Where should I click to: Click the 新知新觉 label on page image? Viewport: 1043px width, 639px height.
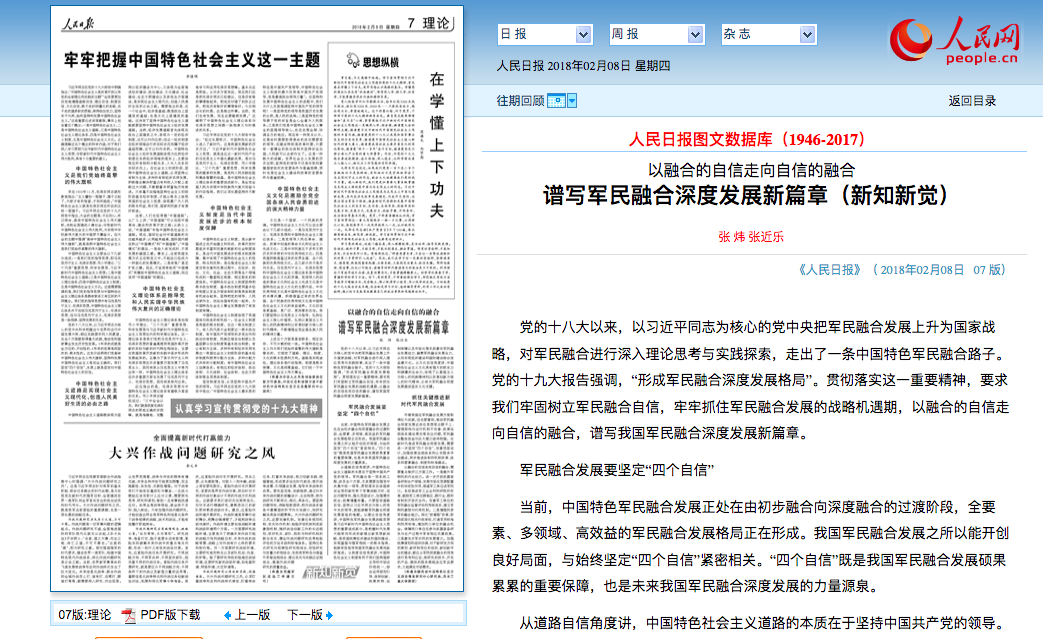pyautogui.click(x=331, y=573)
